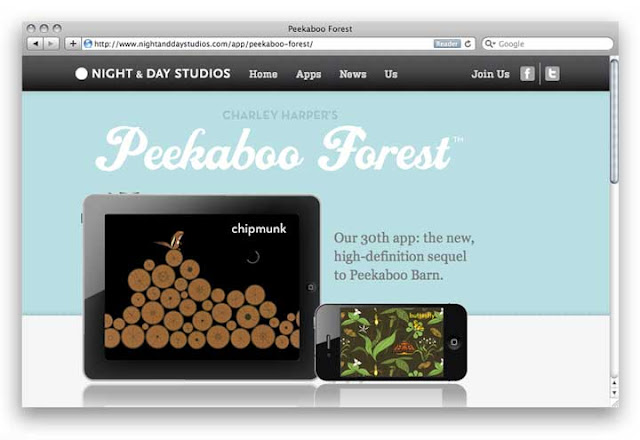Toggle the Reader button in address bar
Image resolution: width=640 pixels, height=440 pixels.
click(x=447, y=44)
